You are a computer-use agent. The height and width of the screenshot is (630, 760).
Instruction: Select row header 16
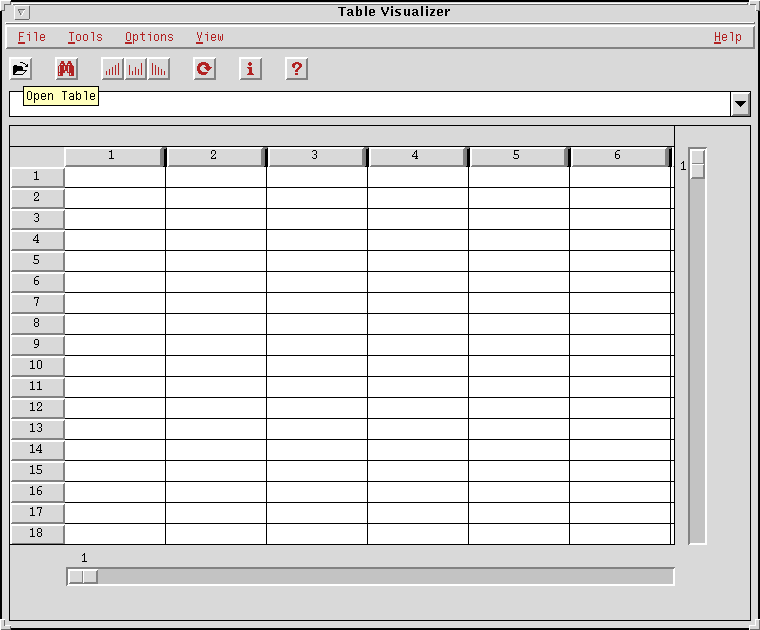pyautogui.click(x=37, y=492)
